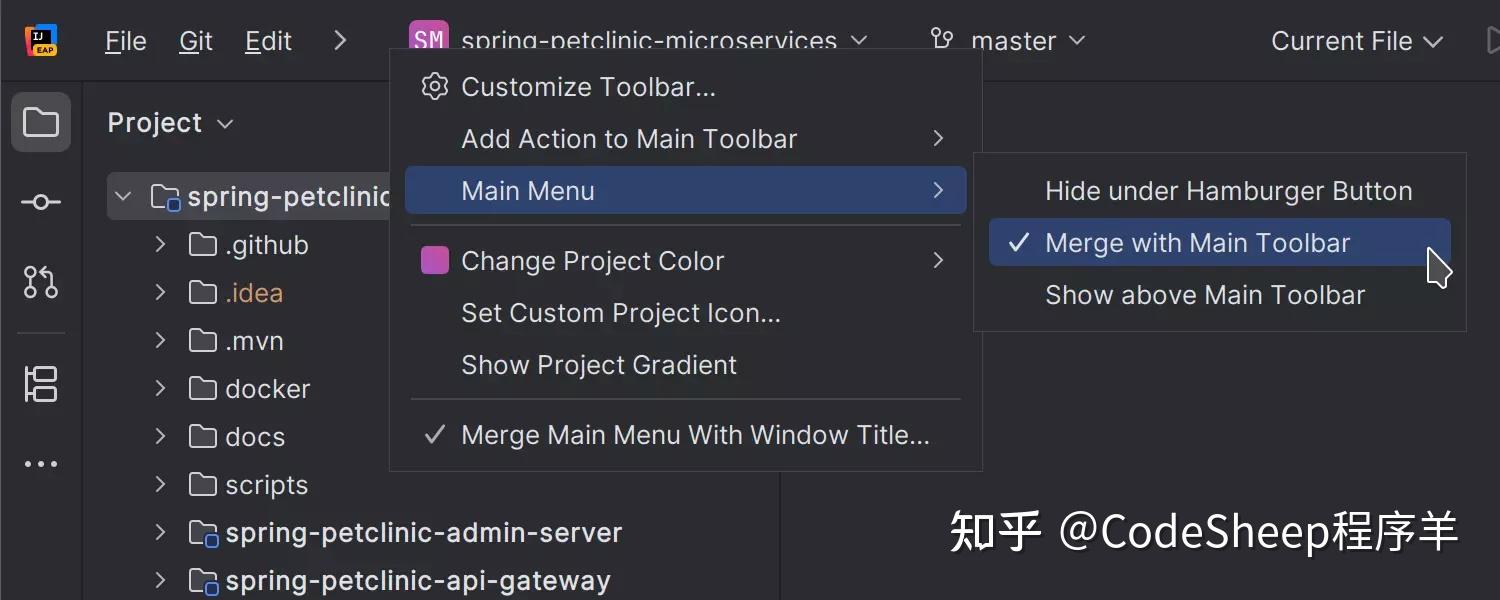The height and width of the screenshot is (600, 1500).
Task: Click Customize Toolbar menu entry
Action: point(588,86)
